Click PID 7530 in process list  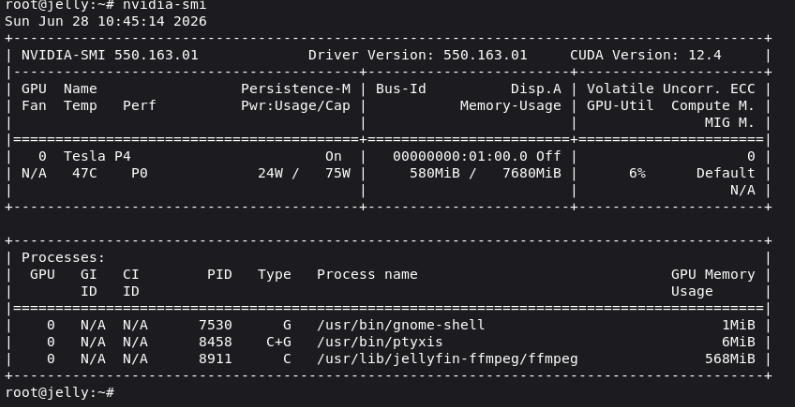pos(215,325)
